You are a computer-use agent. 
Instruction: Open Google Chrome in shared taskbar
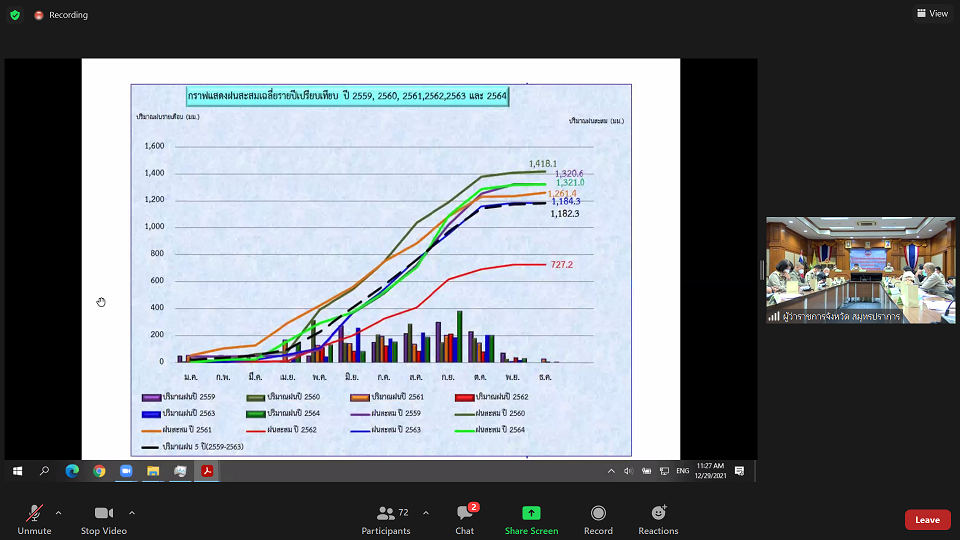click(99, 471)
